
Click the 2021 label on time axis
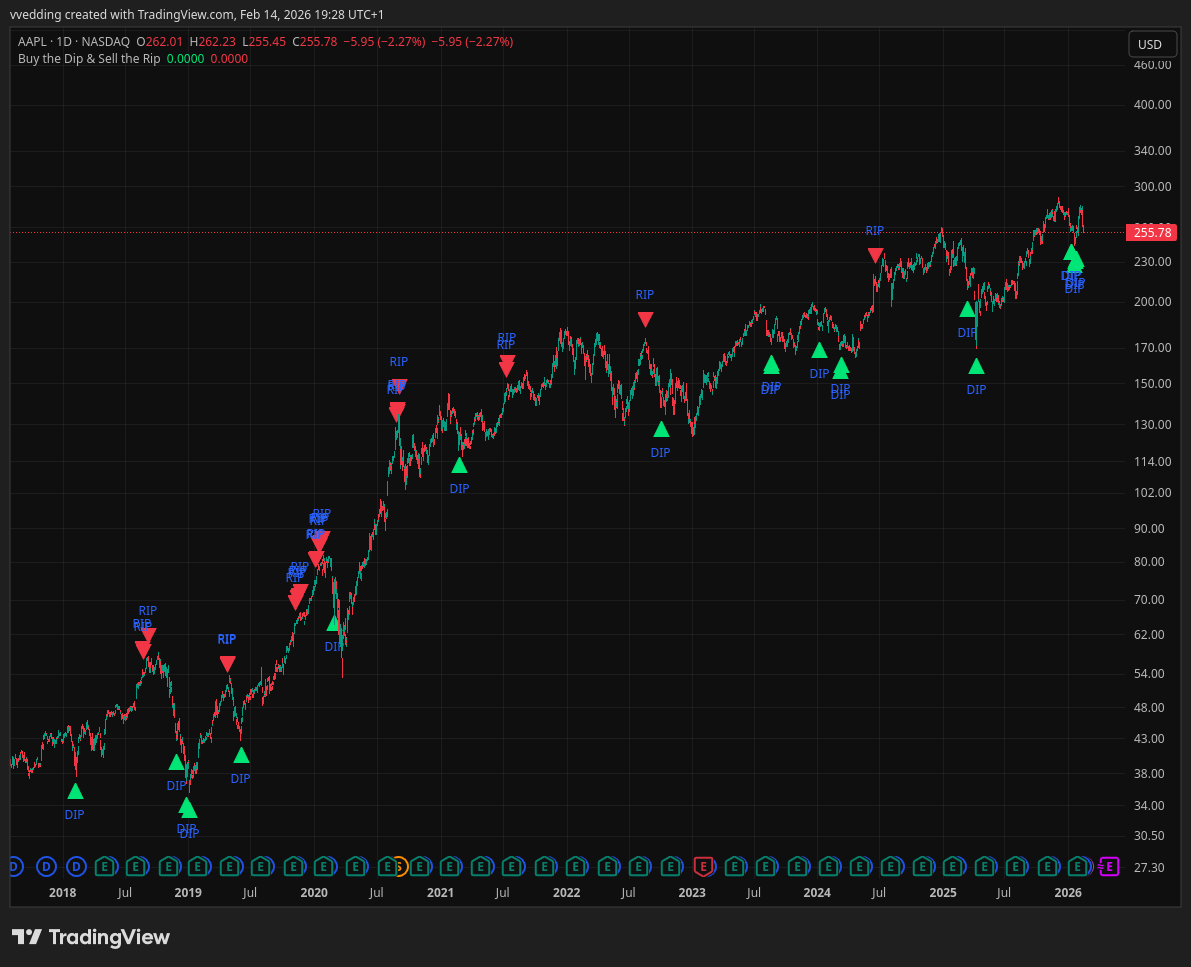441,892
